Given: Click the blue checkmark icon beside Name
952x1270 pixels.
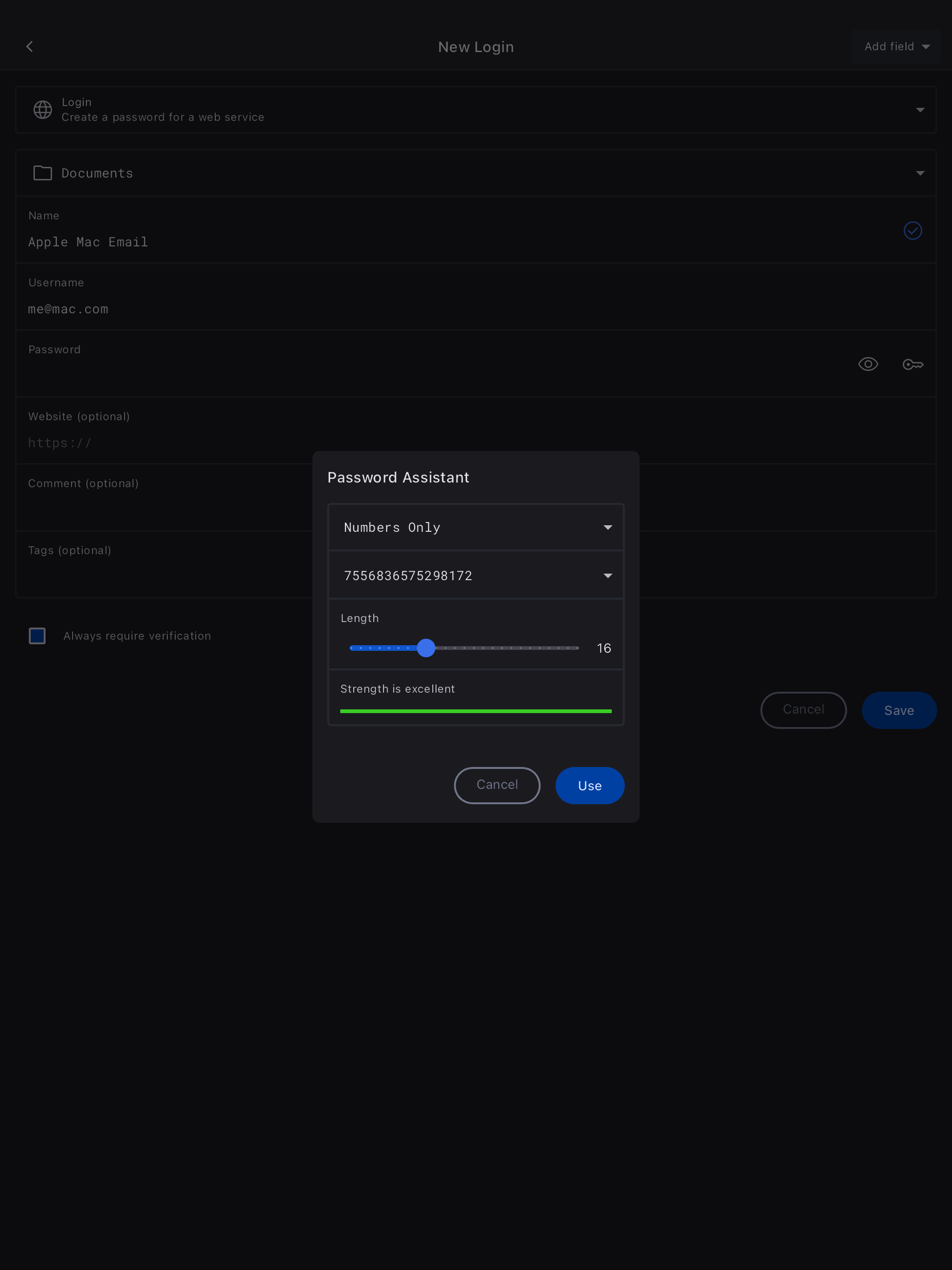Looking at the screenshot, I should tap(912, 231).
